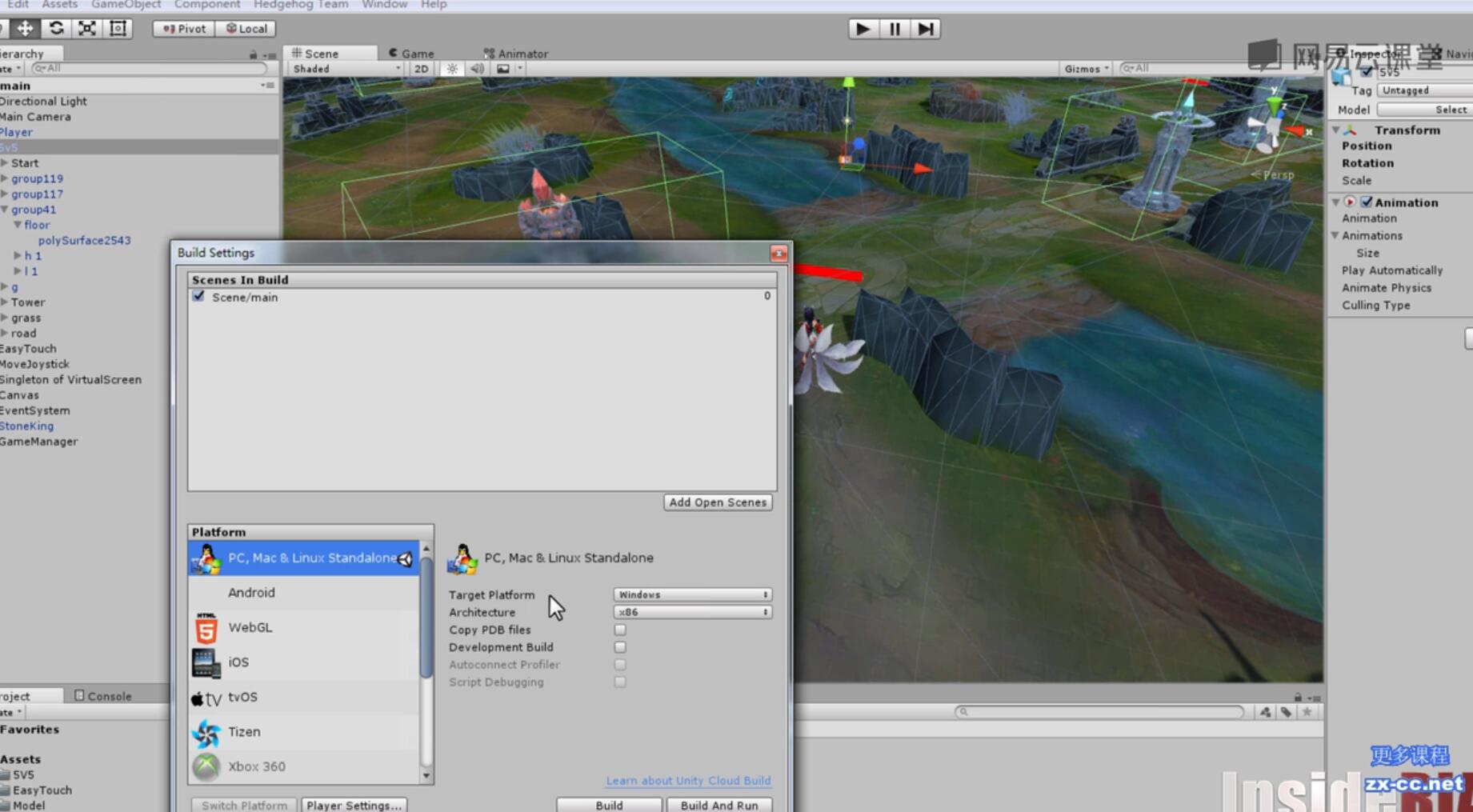Select GameManager in Hierarchy
Image resolution: width=1473 pixels, height=812 pixels.
point(38,442)
